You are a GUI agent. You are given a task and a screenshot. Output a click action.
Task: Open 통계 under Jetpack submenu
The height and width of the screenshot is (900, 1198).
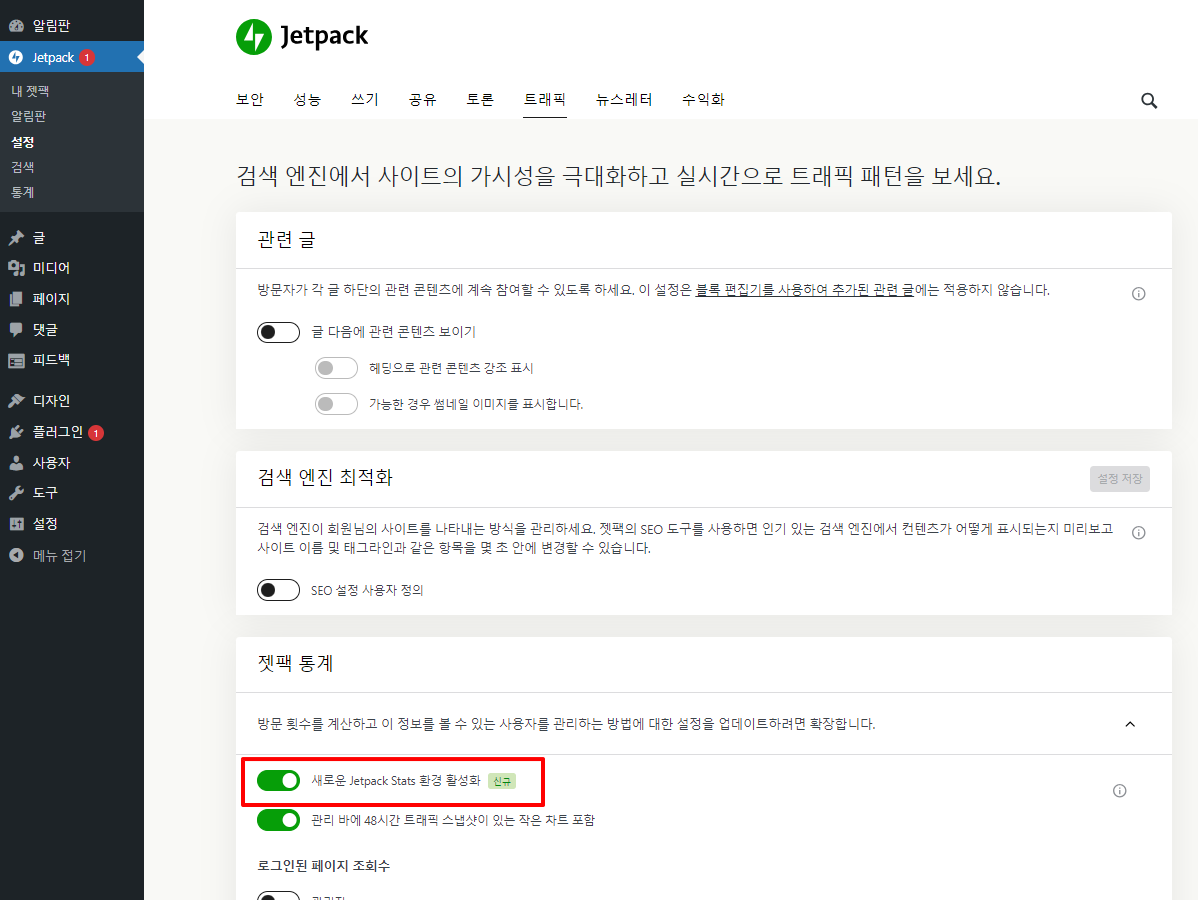[x=22, y=193]
